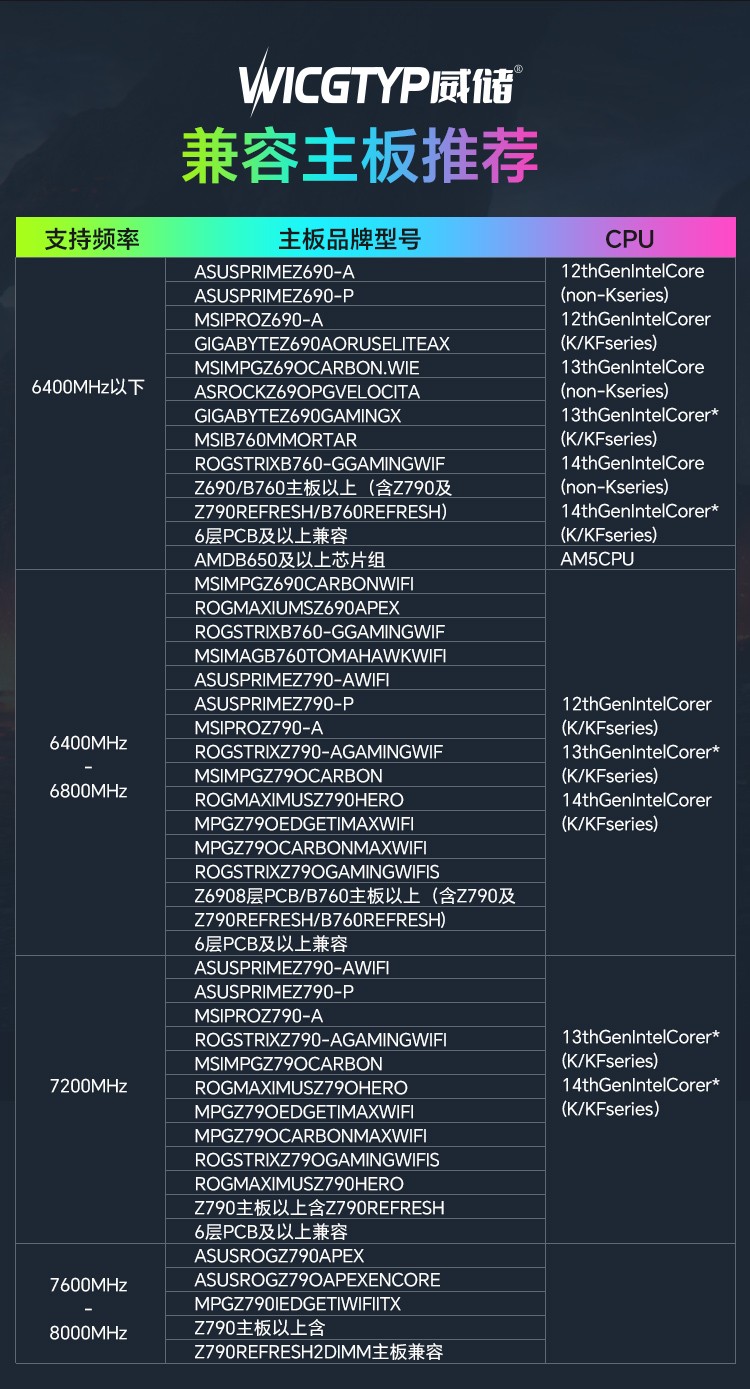Select the 7600MHz-8000MHz frequency cell
The height and width of the screenshot is (1389, 750).
coord(89,1308)
